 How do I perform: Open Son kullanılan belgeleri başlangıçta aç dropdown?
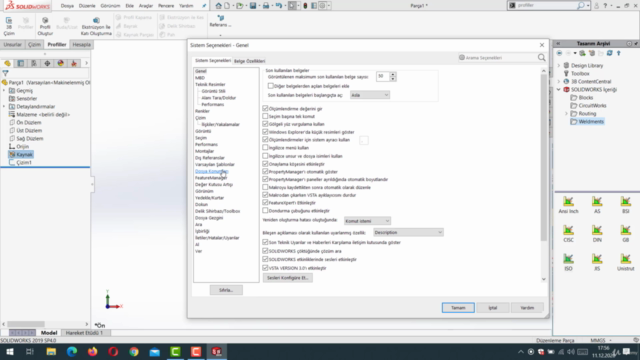pyautogui.click(x=370, y=95)
